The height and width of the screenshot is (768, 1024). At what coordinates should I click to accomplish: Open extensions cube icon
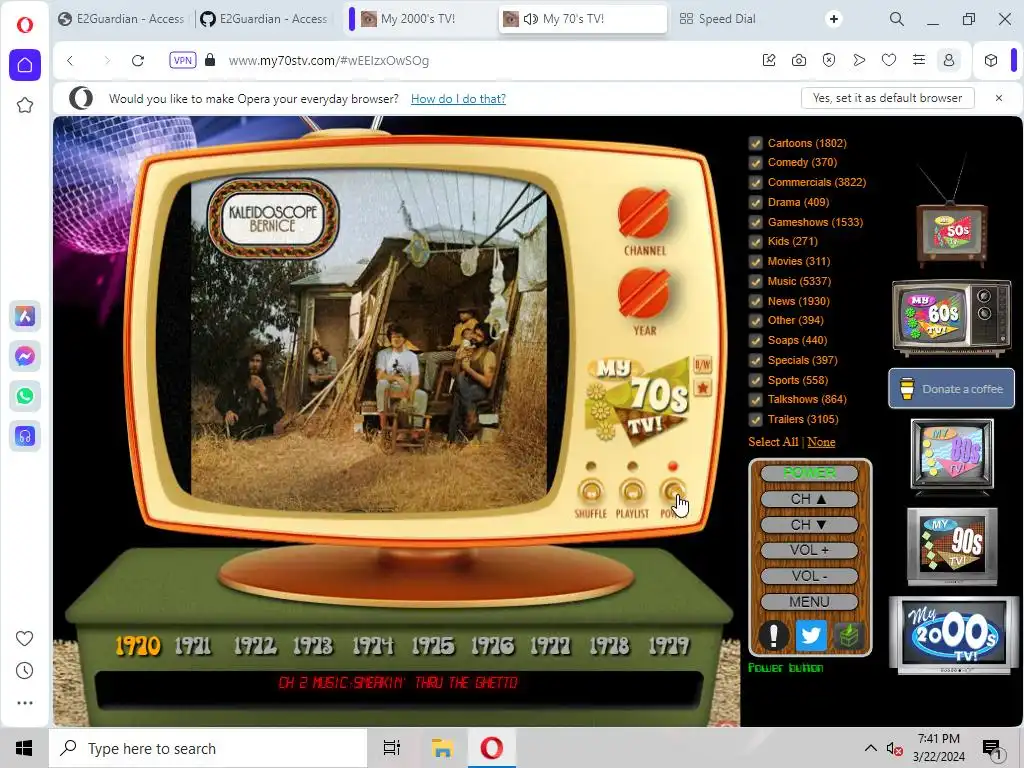[x=991, y=60]
